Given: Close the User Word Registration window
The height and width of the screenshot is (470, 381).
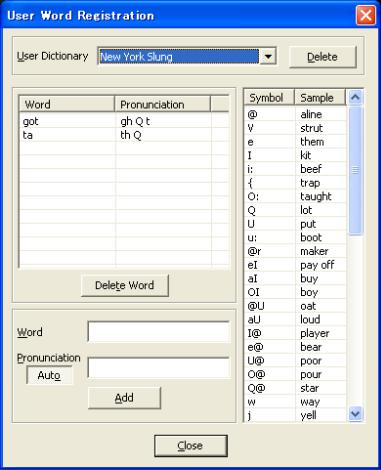Looking at the screenshot, I should click(x=366, y=15).
